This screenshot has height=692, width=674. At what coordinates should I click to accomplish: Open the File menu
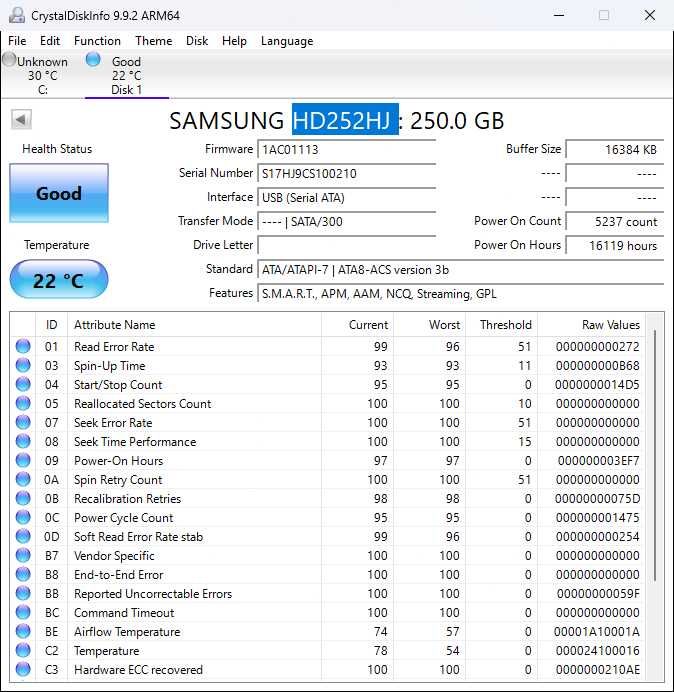click(x=17, y=41)
